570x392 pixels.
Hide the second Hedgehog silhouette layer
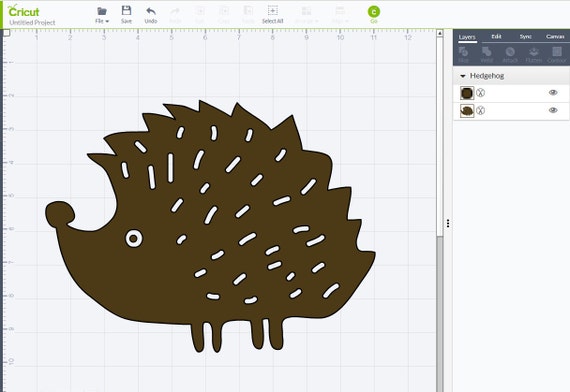[553, 110]
